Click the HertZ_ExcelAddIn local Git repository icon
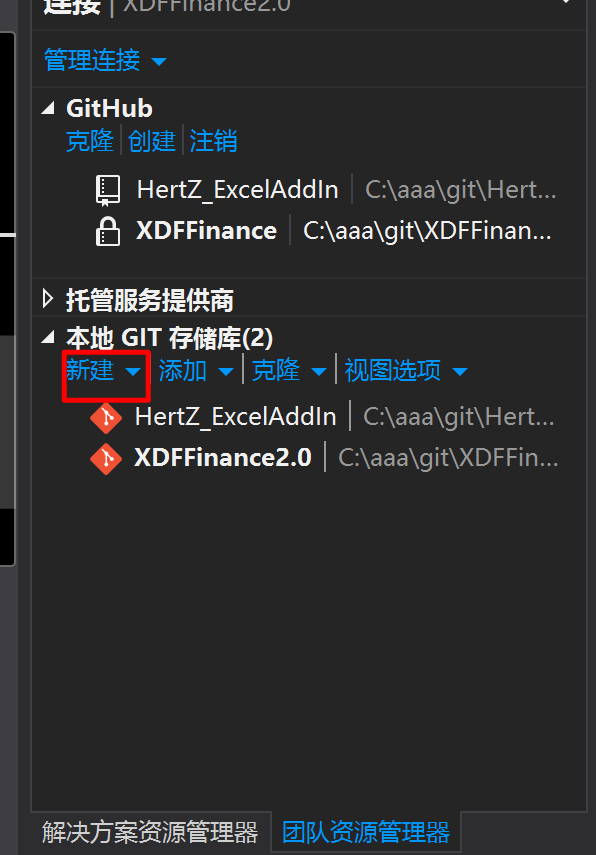Image resolution: width=596 pixels, height=855 pixels. tap(106, 418)
